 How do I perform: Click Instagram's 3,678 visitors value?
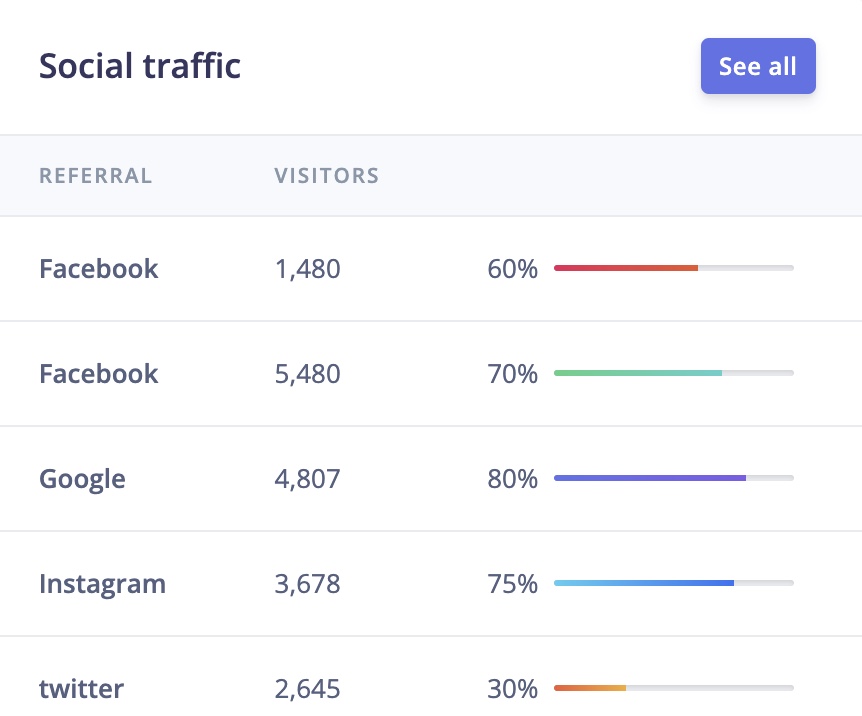[307, 584]
